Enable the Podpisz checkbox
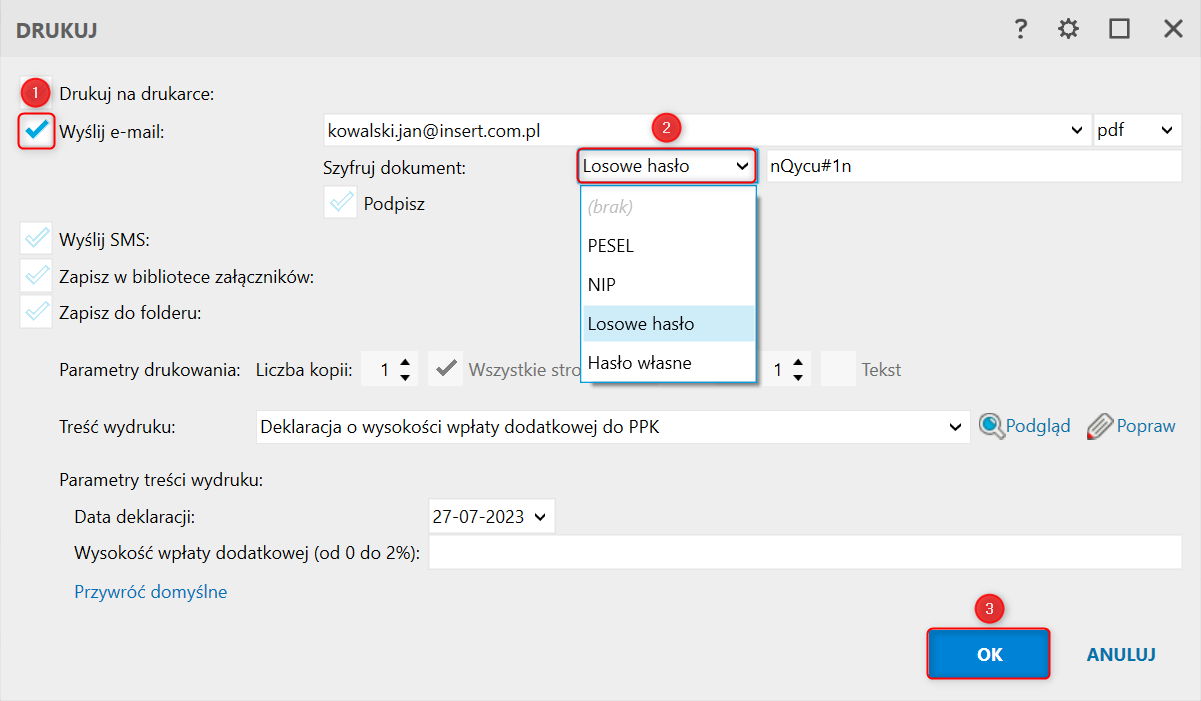The image size is (1201, 701). 341,203
